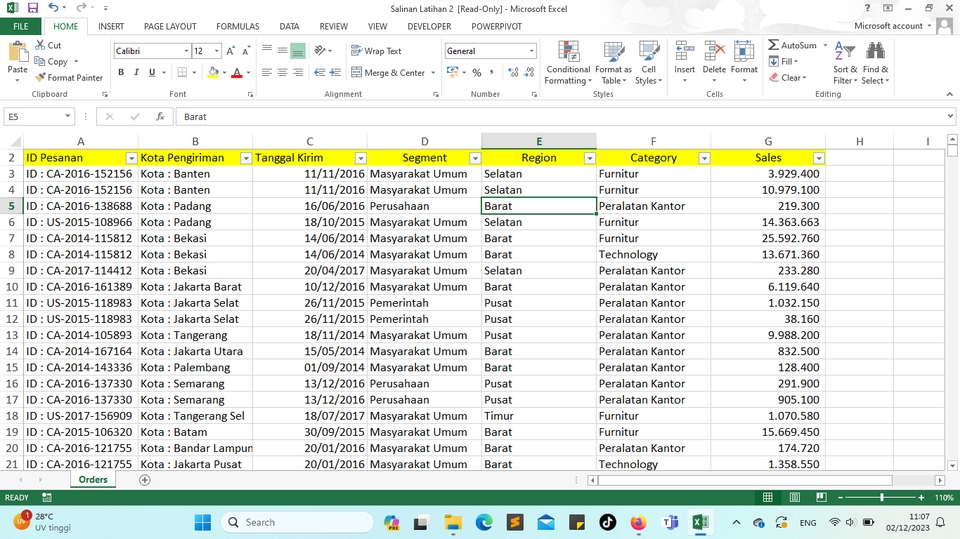This screenshot has width=960, height=539.
Task: Set bottom vertical alignment
Action: (x=298, y=51)
